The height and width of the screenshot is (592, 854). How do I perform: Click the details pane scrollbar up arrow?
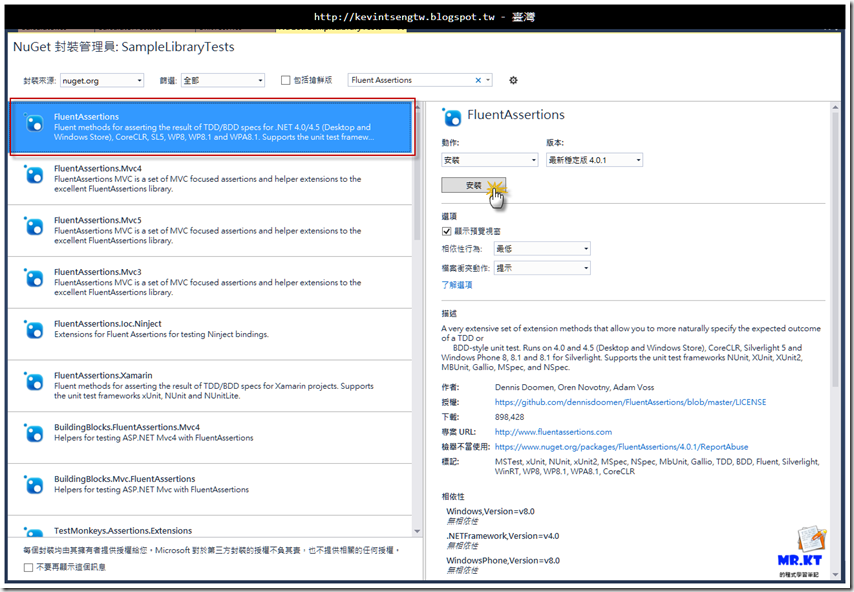pos(835,108)
